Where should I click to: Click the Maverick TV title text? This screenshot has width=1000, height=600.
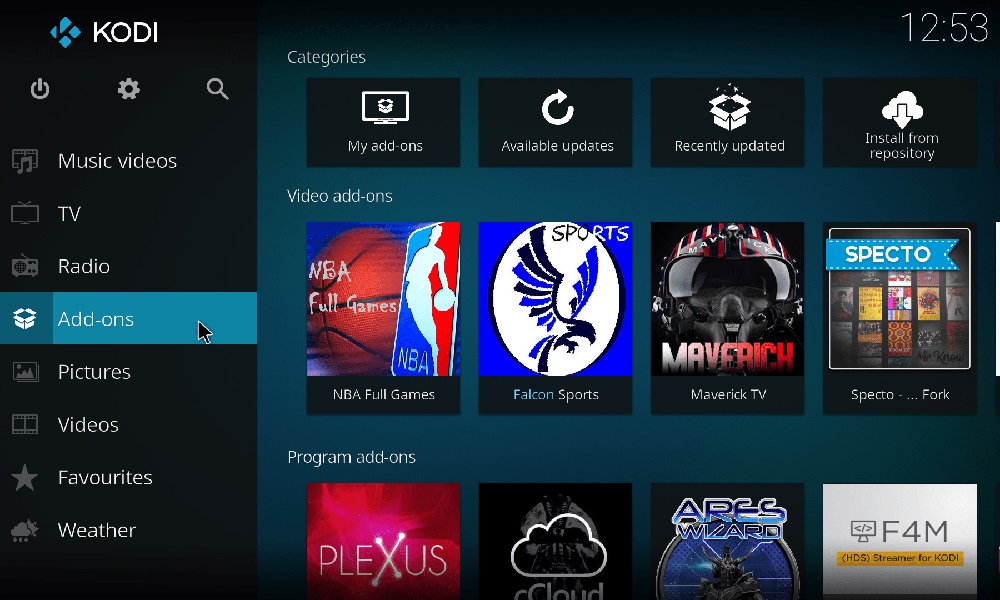[728, 395]
